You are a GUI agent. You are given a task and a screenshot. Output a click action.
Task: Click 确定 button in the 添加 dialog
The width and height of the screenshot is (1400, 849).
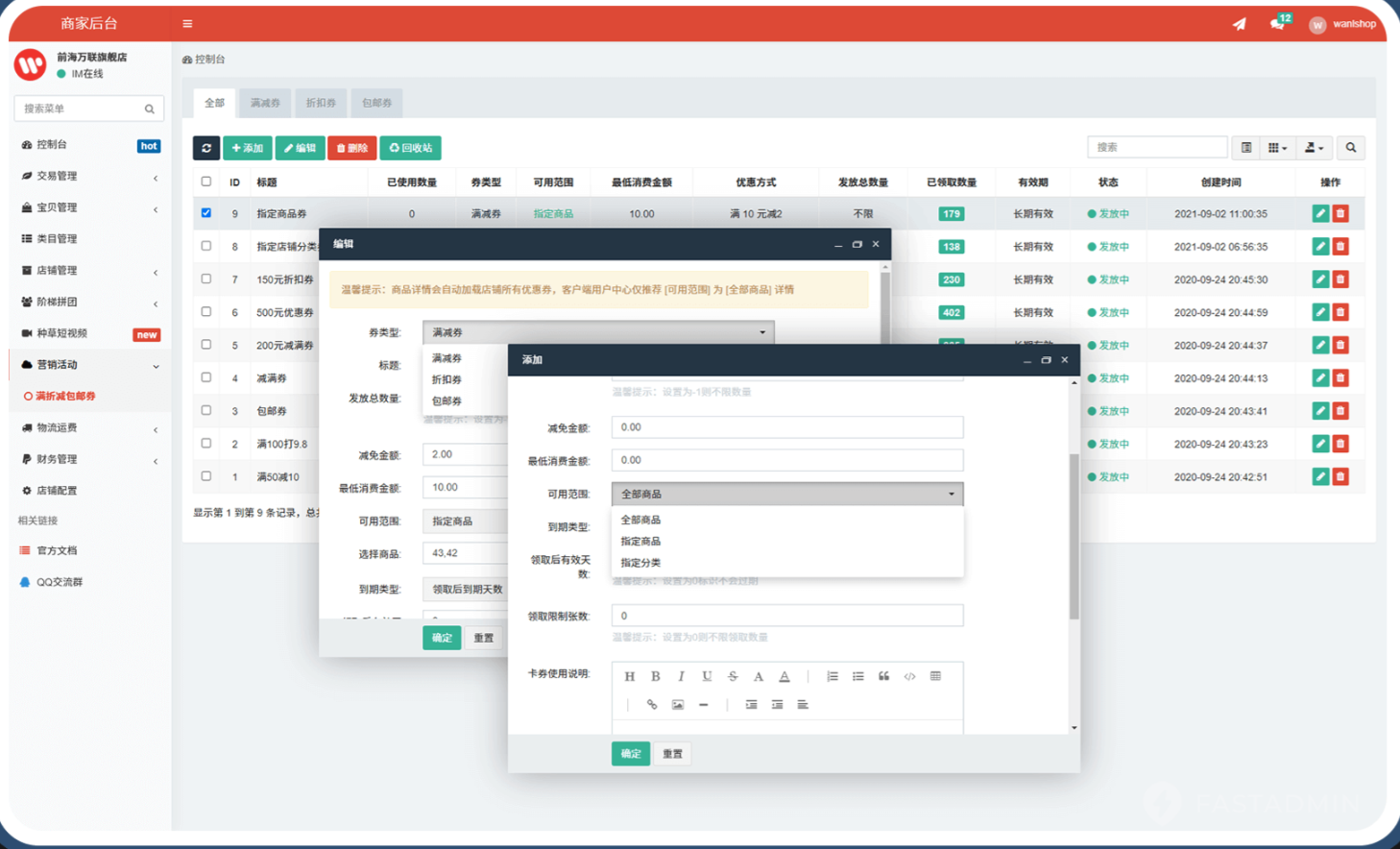[630, 754]
